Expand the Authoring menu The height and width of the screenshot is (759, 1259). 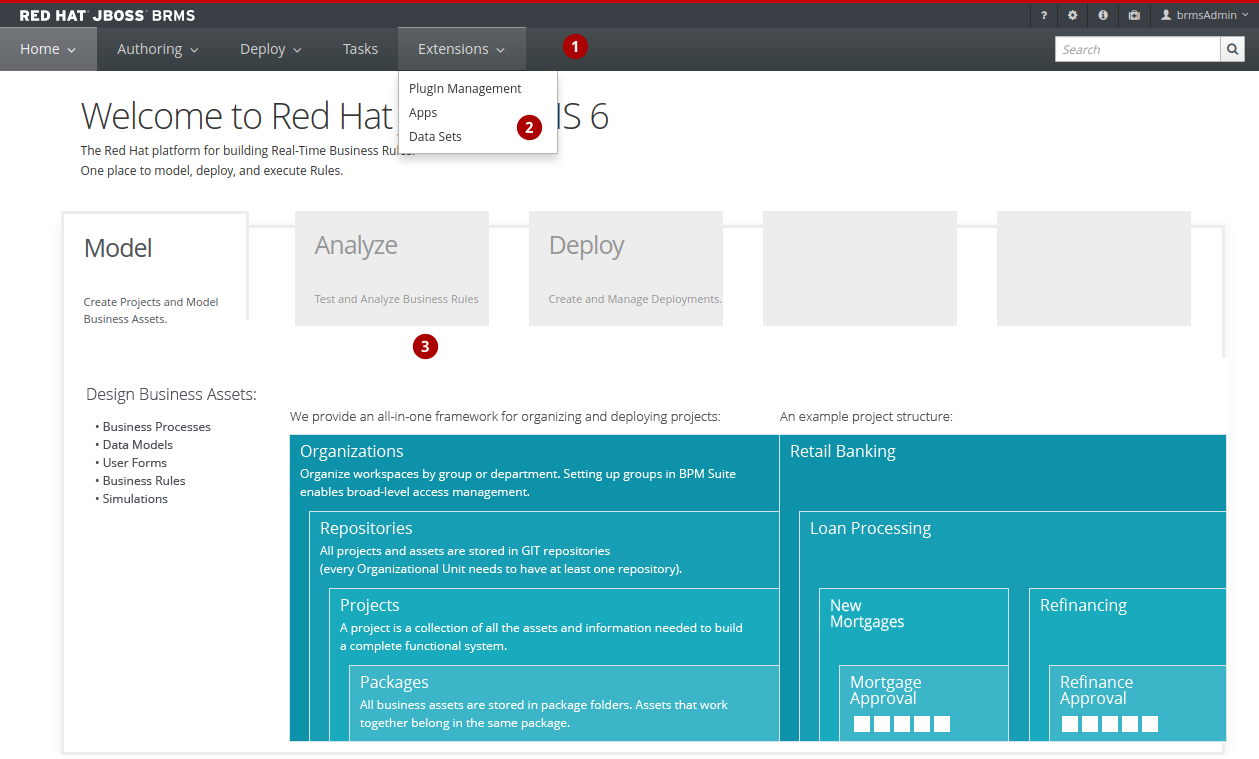pyautogui.click(x=158, y=49)
